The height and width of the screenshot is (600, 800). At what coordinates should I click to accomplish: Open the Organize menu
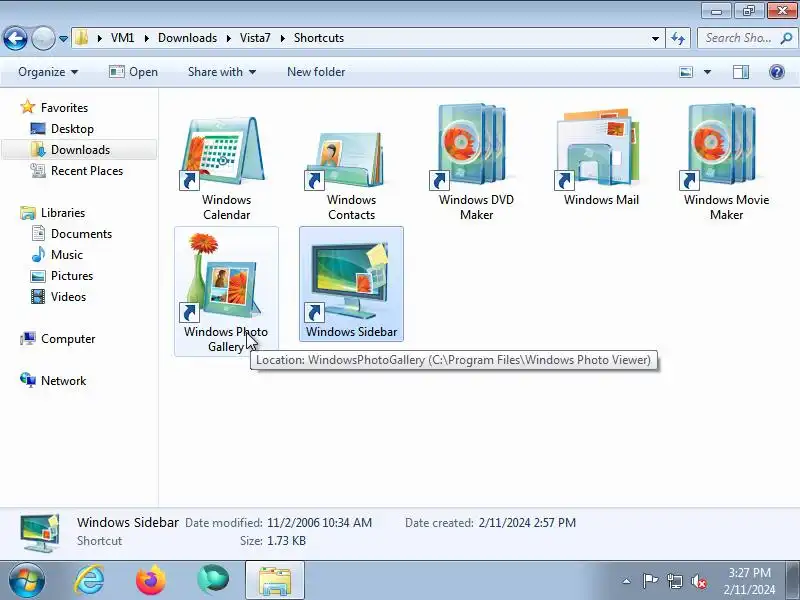(x=48, y=72)
